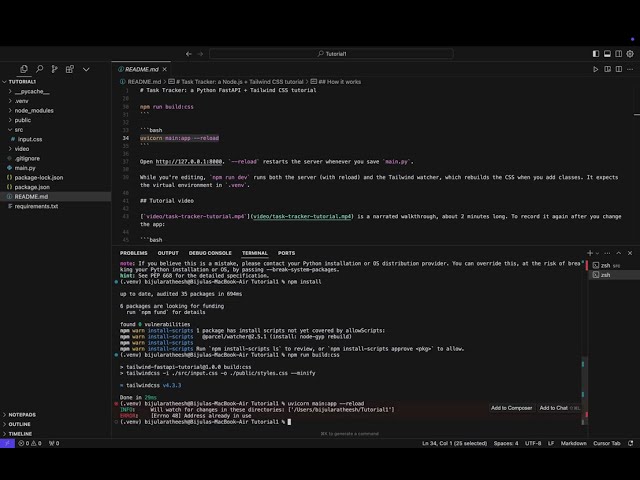Viewport: 640px width, 480px height.
Task: Select the second zsh terminal
Action: coord(614,275)
